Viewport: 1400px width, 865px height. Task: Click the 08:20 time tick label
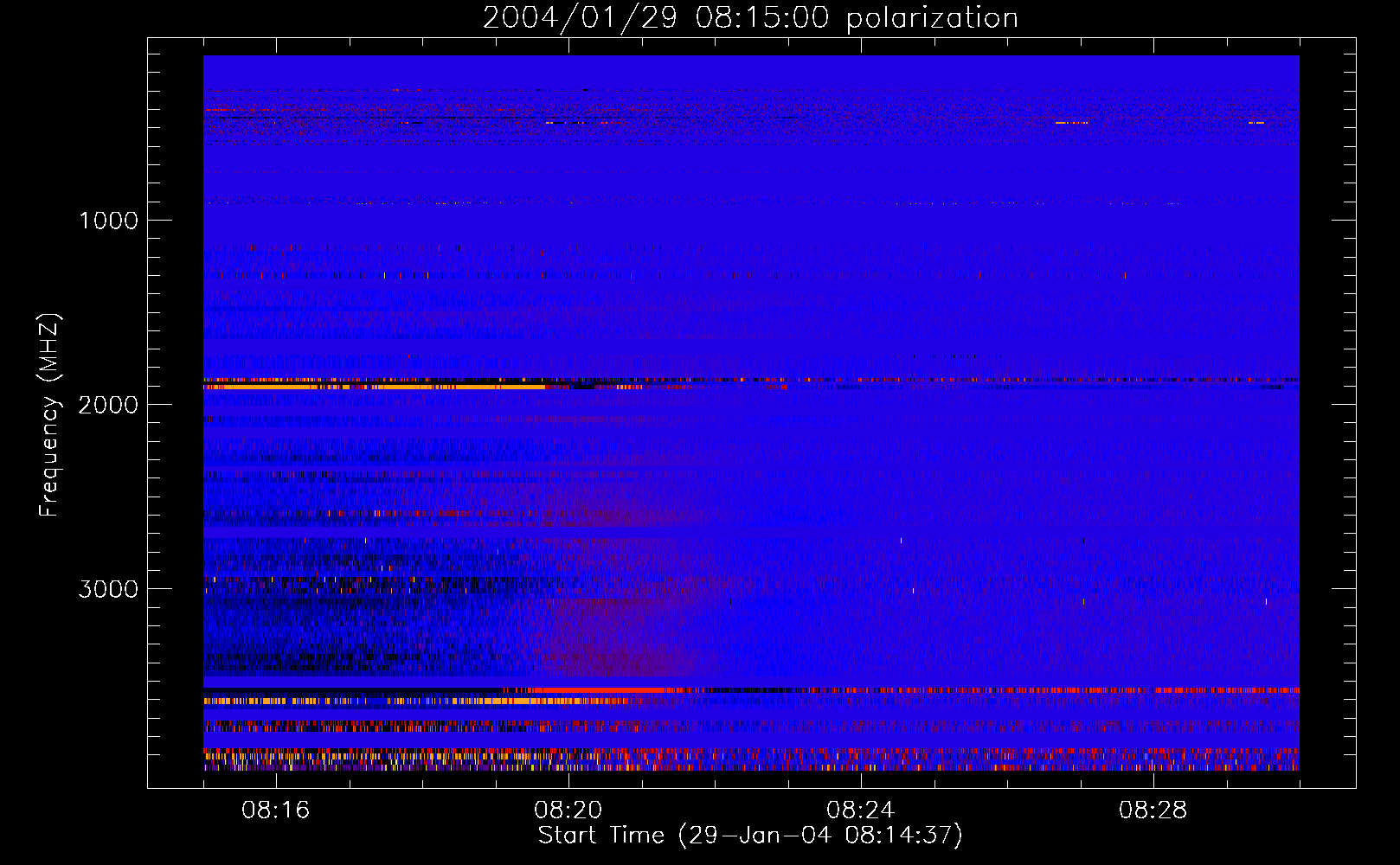pyautogui.click(x=568, y=811)
